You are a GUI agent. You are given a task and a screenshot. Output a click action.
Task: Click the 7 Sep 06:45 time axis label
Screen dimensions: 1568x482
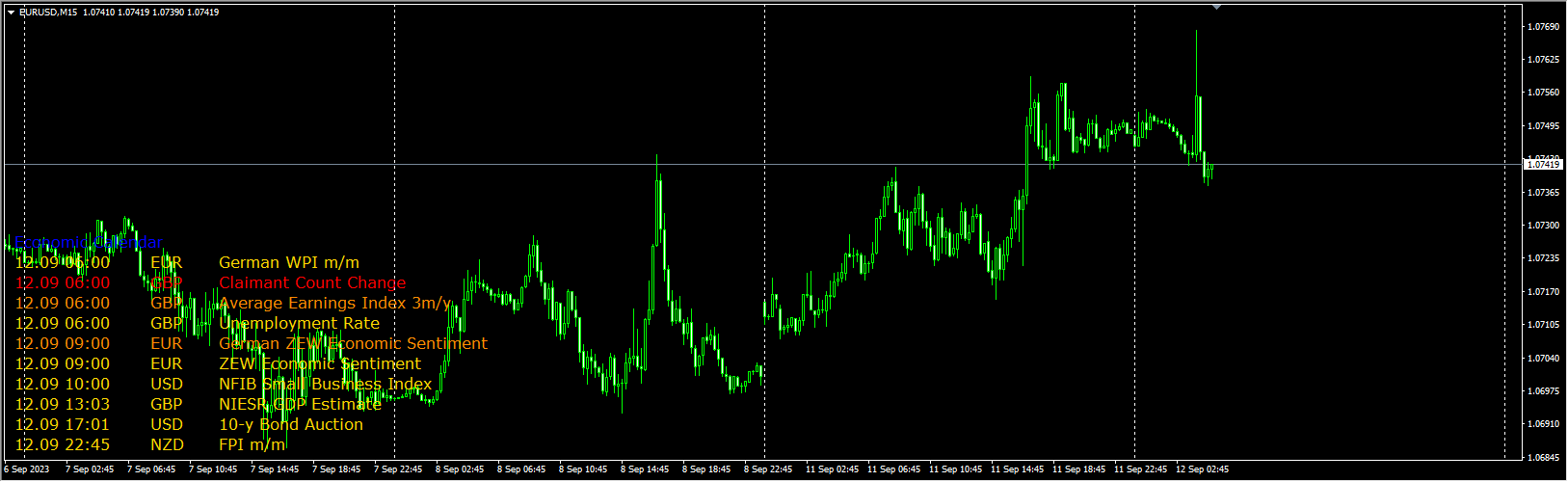click(x=151, y=469)
